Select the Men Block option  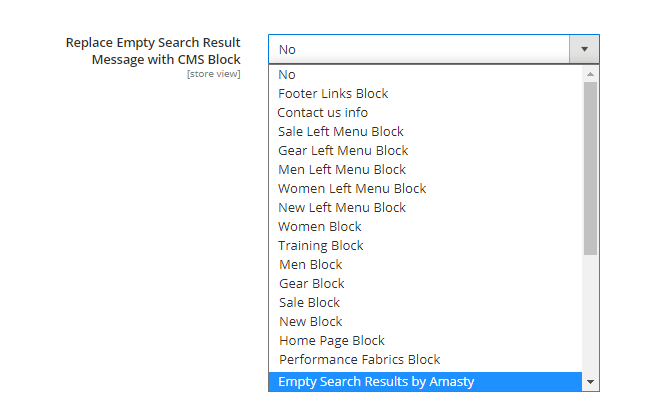pos(310,264)
